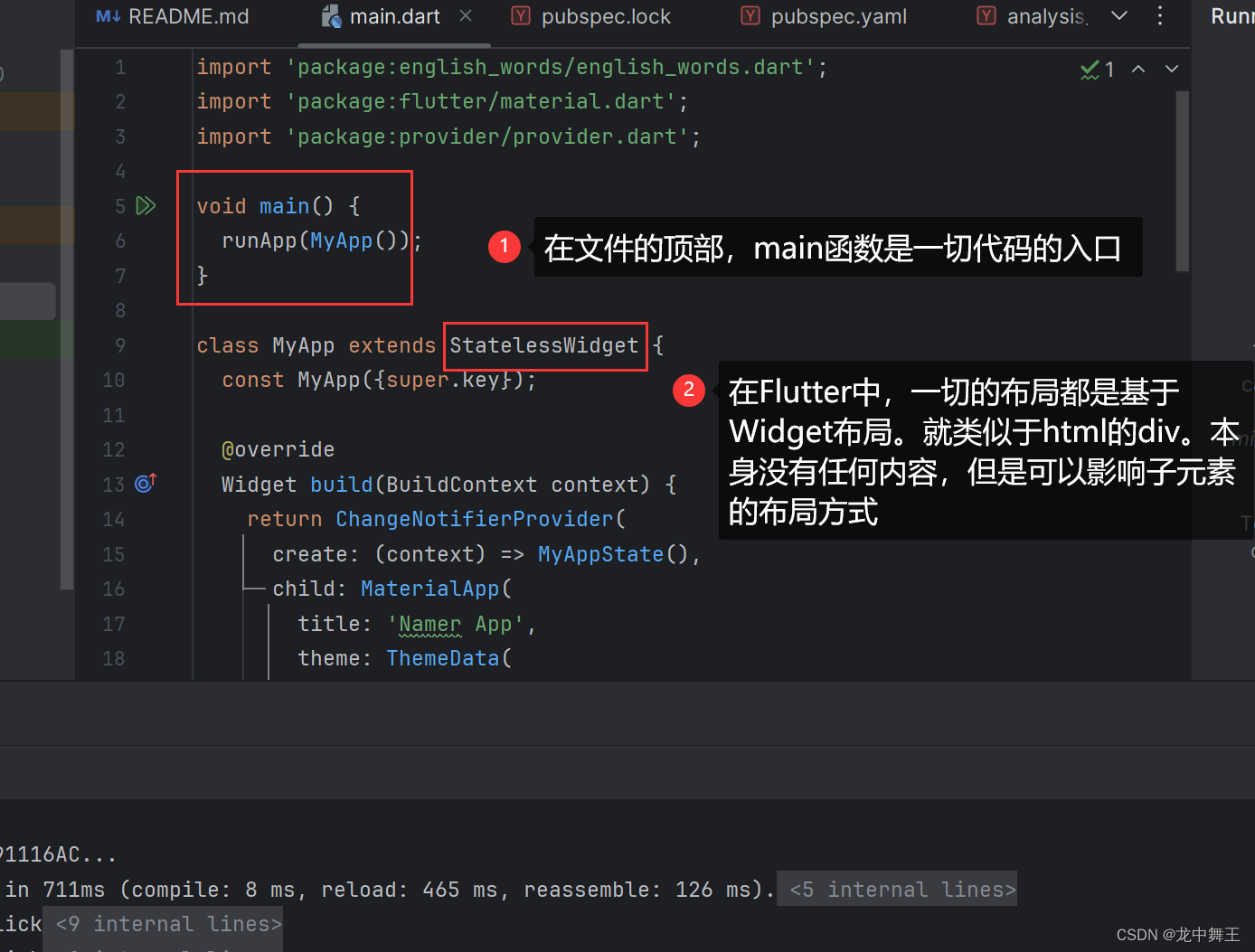Click the runApp call on line 6
The width and height of the screenshot is (1255, 952).
259,240
